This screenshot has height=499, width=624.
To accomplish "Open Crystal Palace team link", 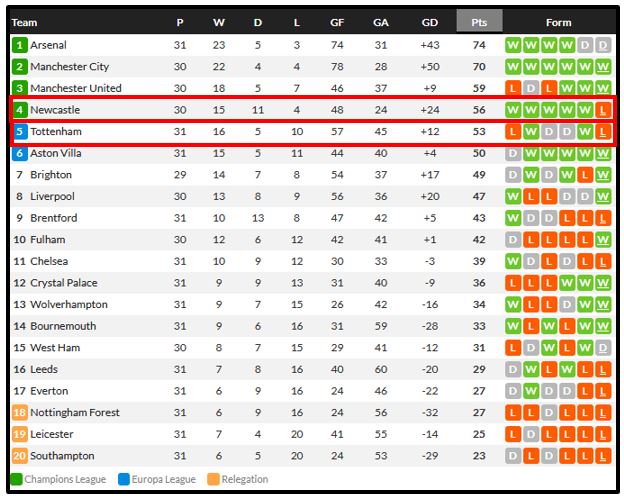I will click(x=64, y=283).
